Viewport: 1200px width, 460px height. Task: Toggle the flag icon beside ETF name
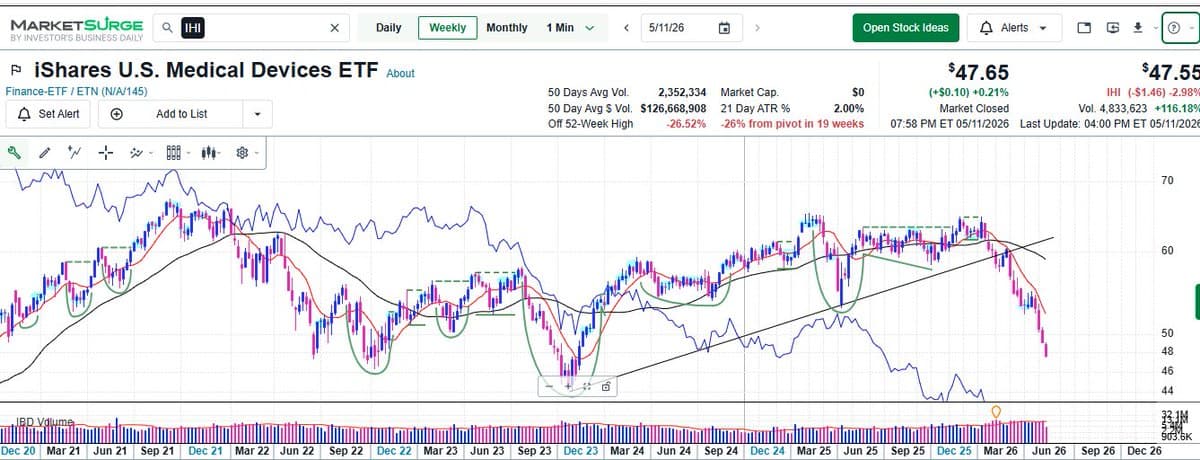tap(16, 71)
